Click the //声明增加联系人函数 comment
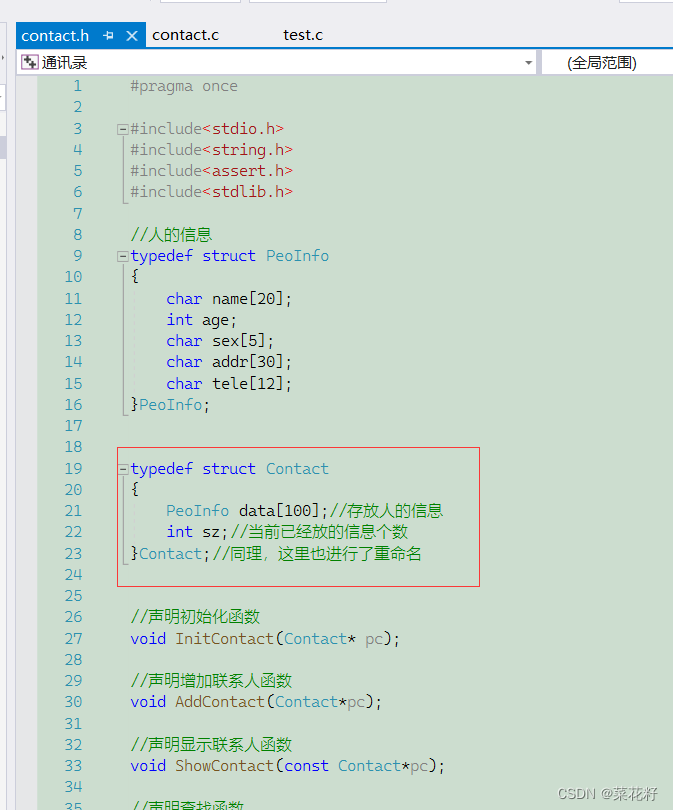The height and width of the screenshot is (810, 673). tap(211, 681)
